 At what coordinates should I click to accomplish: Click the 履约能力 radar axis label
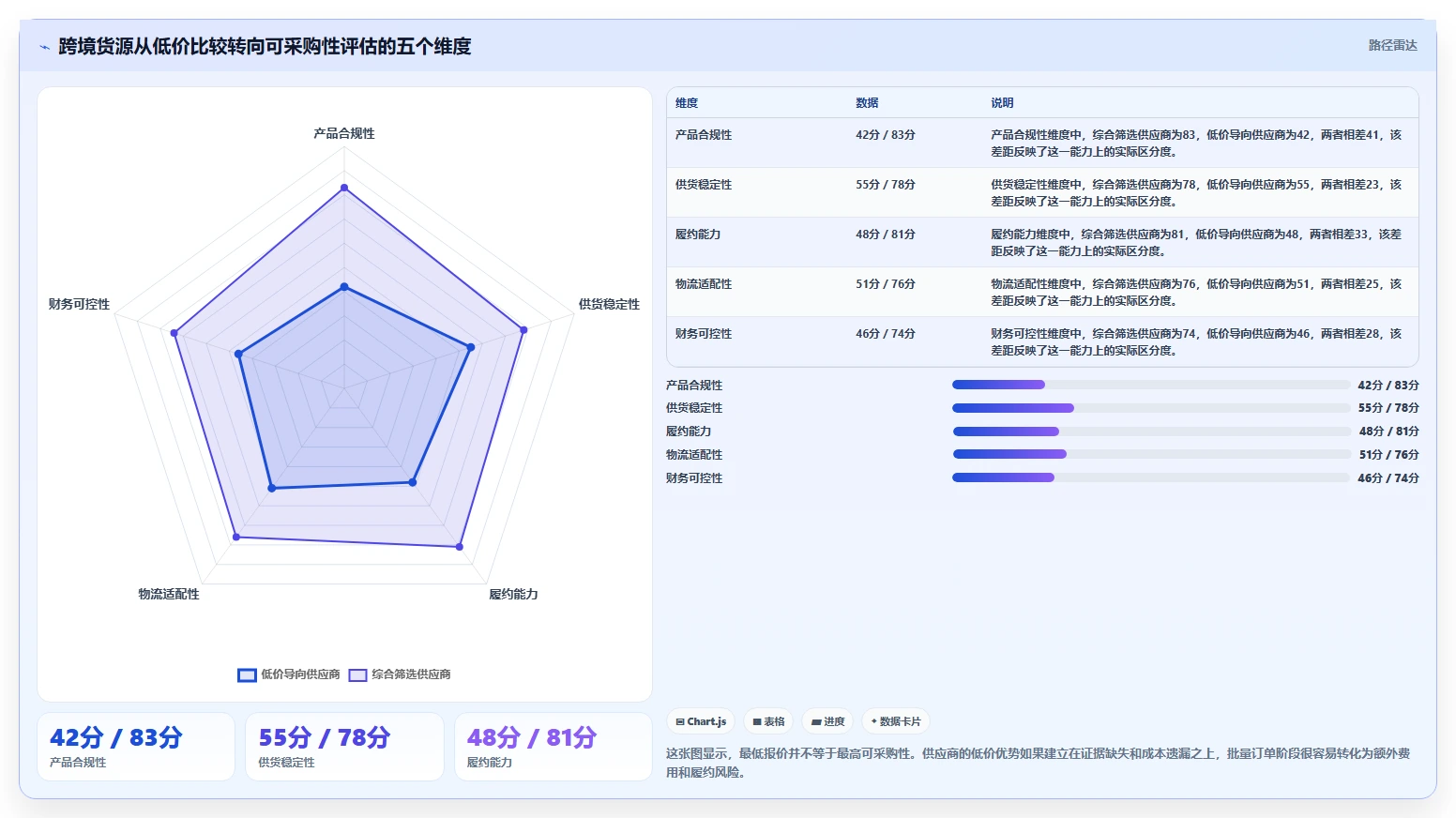[x=513, y=595]
